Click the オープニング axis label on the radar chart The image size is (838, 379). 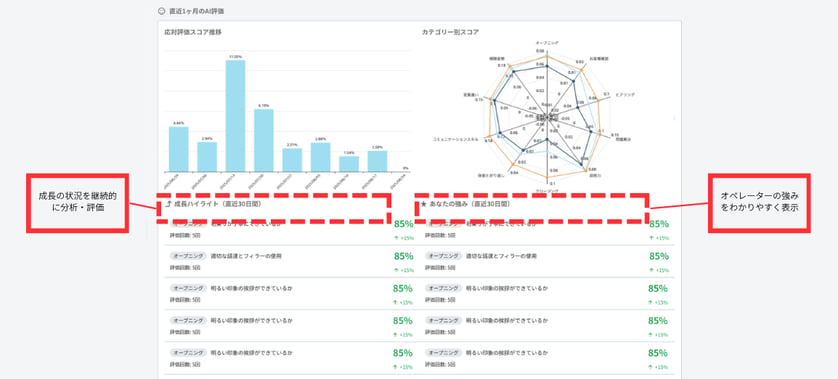coord(546,42)
